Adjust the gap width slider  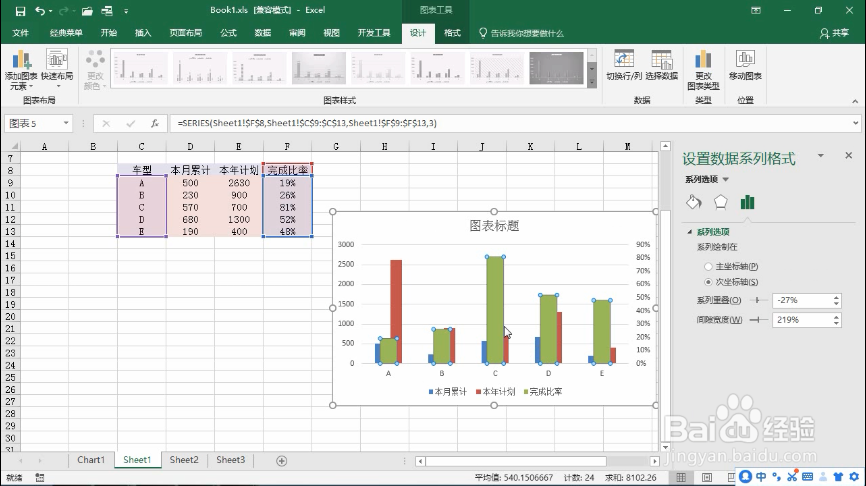[758, 319]
